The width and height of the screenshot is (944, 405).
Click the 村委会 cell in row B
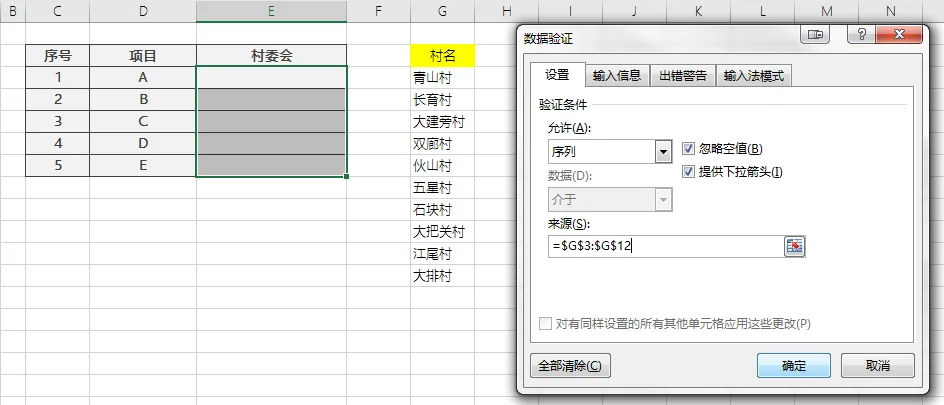pyautogui.click(x=272, y=100)
